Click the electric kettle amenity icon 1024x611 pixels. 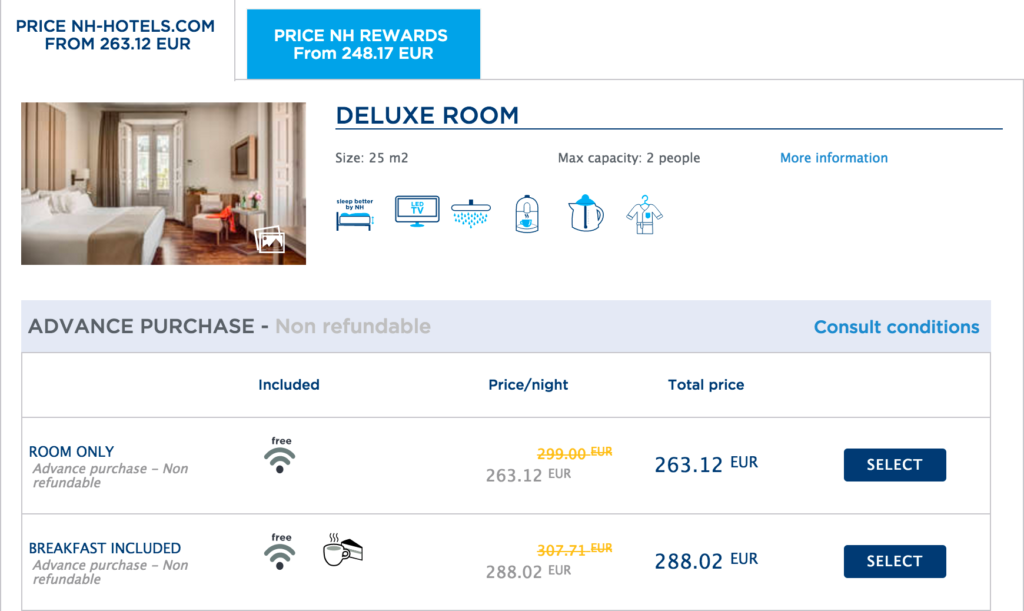pyautogui.click(x=585, y=213)
